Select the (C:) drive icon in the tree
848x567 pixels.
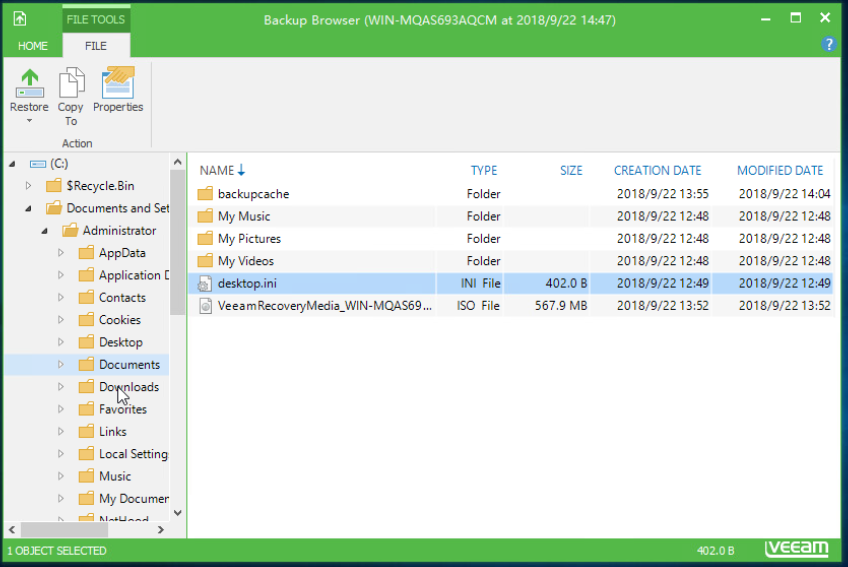38,163
